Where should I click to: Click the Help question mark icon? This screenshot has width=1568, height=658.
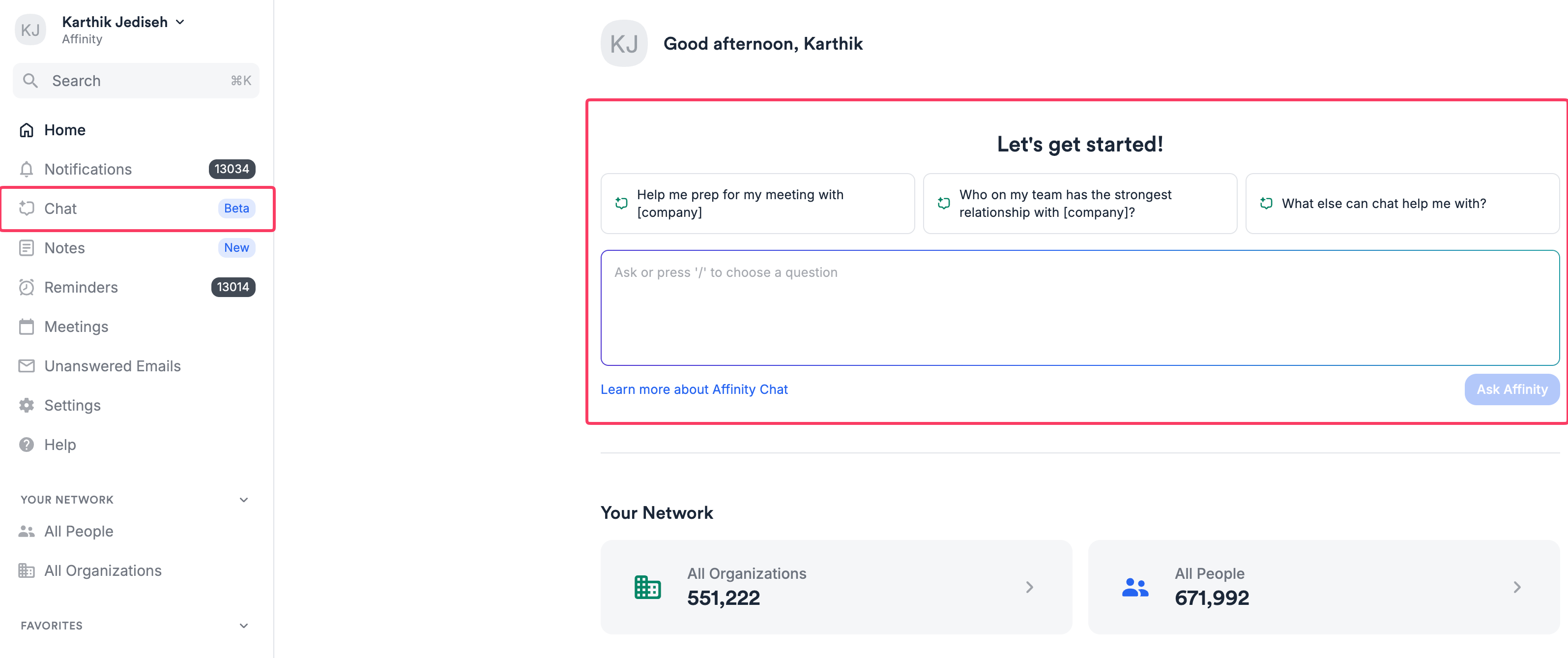coord(26,445)
